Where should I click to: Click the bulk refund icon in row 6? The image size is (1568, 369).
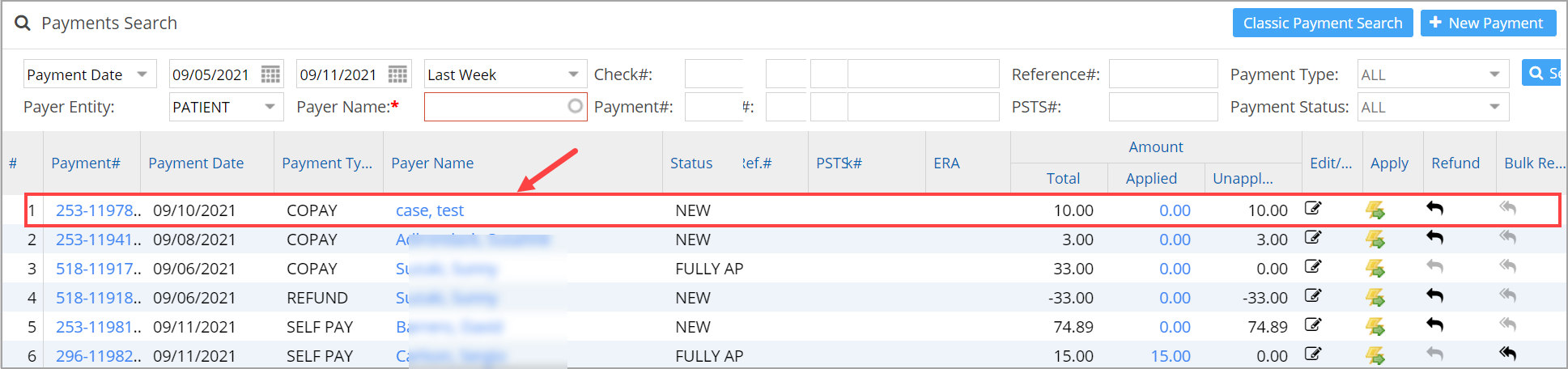(x=1507, y=354)
